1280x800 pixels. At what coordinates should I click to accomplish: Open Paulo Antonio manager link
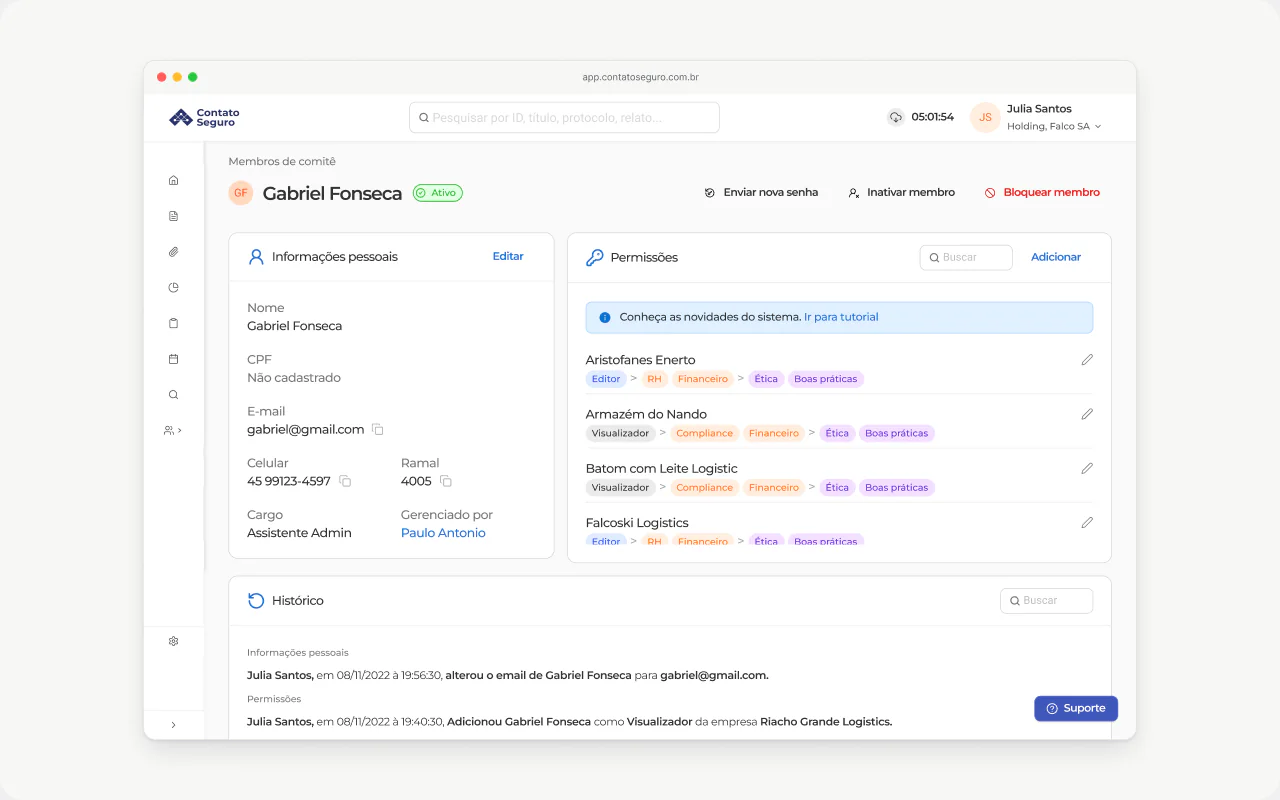click(443, 533)
